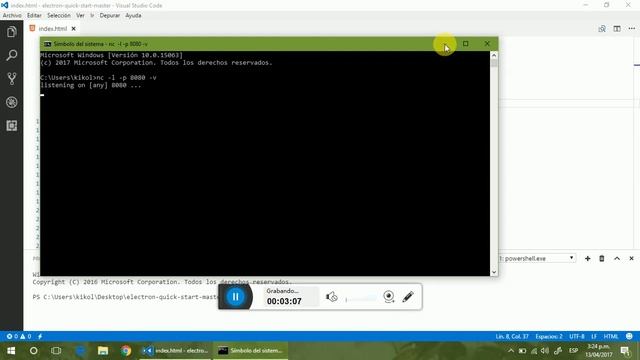Maximize the terminal panel with the chevron up

coord(617,258)
